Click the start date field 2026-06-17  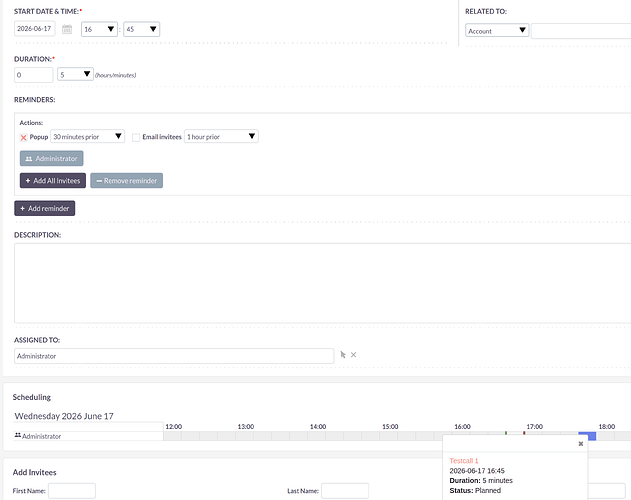[35, 29]
